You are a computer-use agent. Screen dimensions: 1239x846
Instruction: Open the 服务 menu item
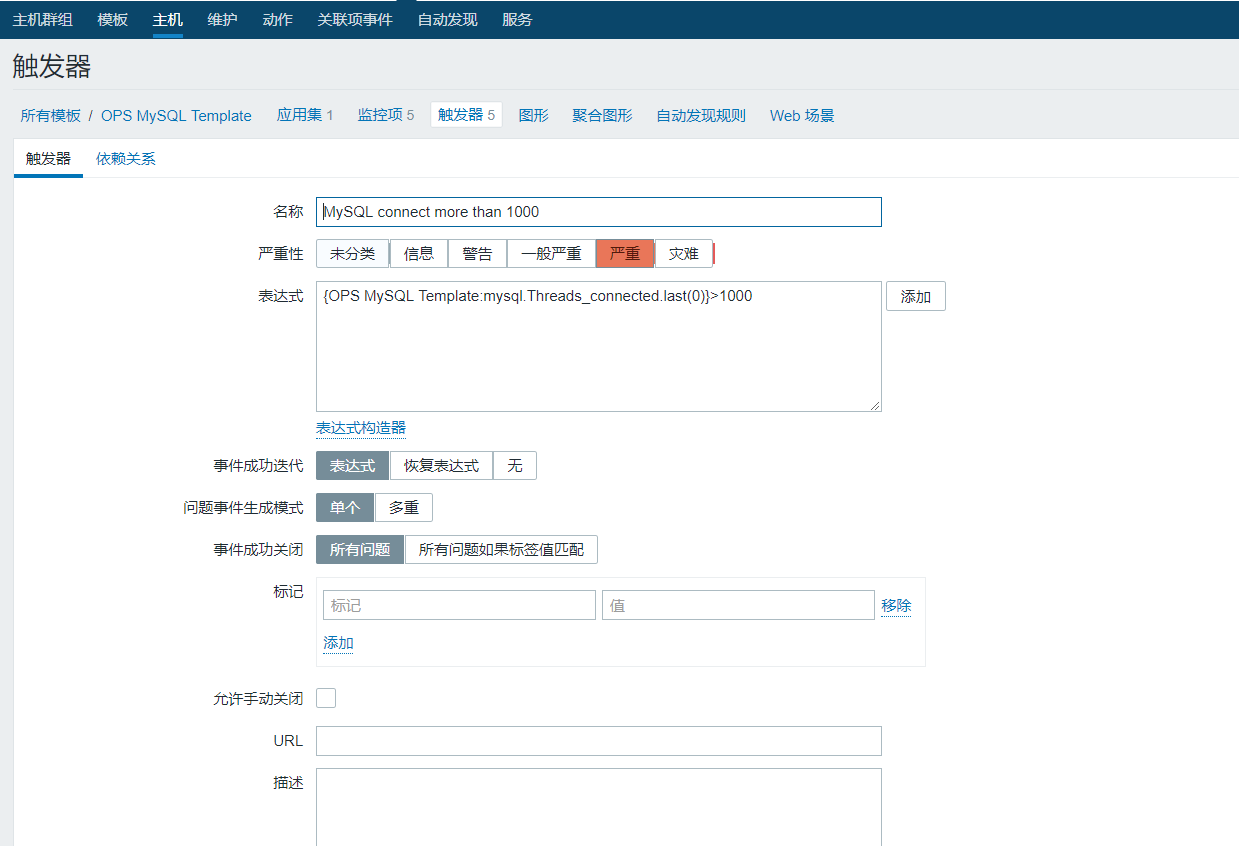(x=517, y=20)
